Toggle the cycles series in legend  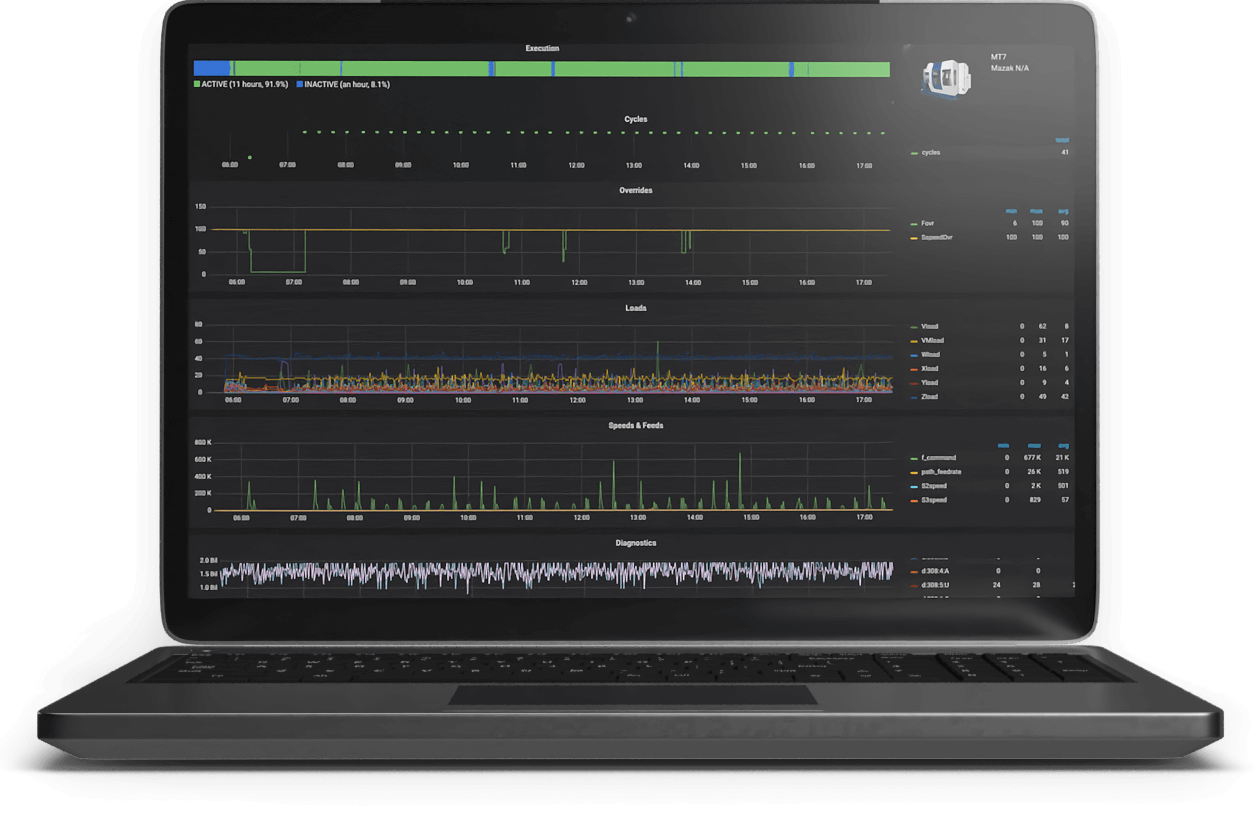[x=929, y=153]
